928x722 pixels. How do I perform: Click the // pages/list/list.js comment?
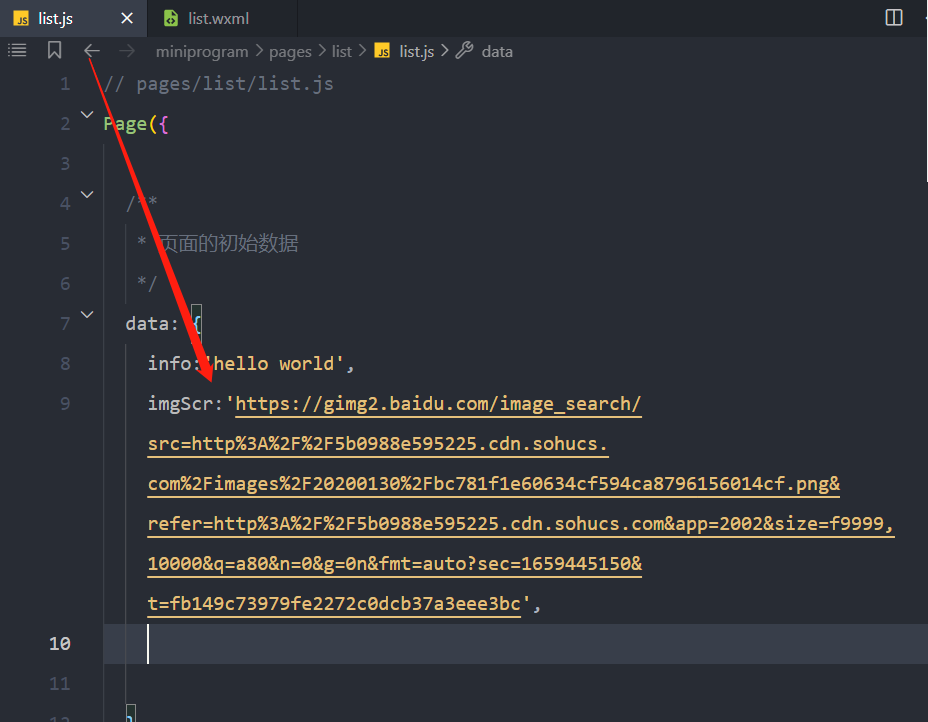click(x=218, y=84)
